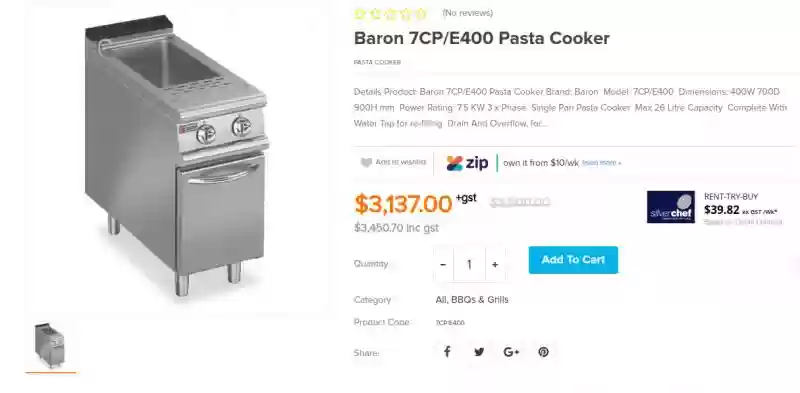Share product on Google Plus
The width and height of the screenshot is (800, 393).
point(511,352)
